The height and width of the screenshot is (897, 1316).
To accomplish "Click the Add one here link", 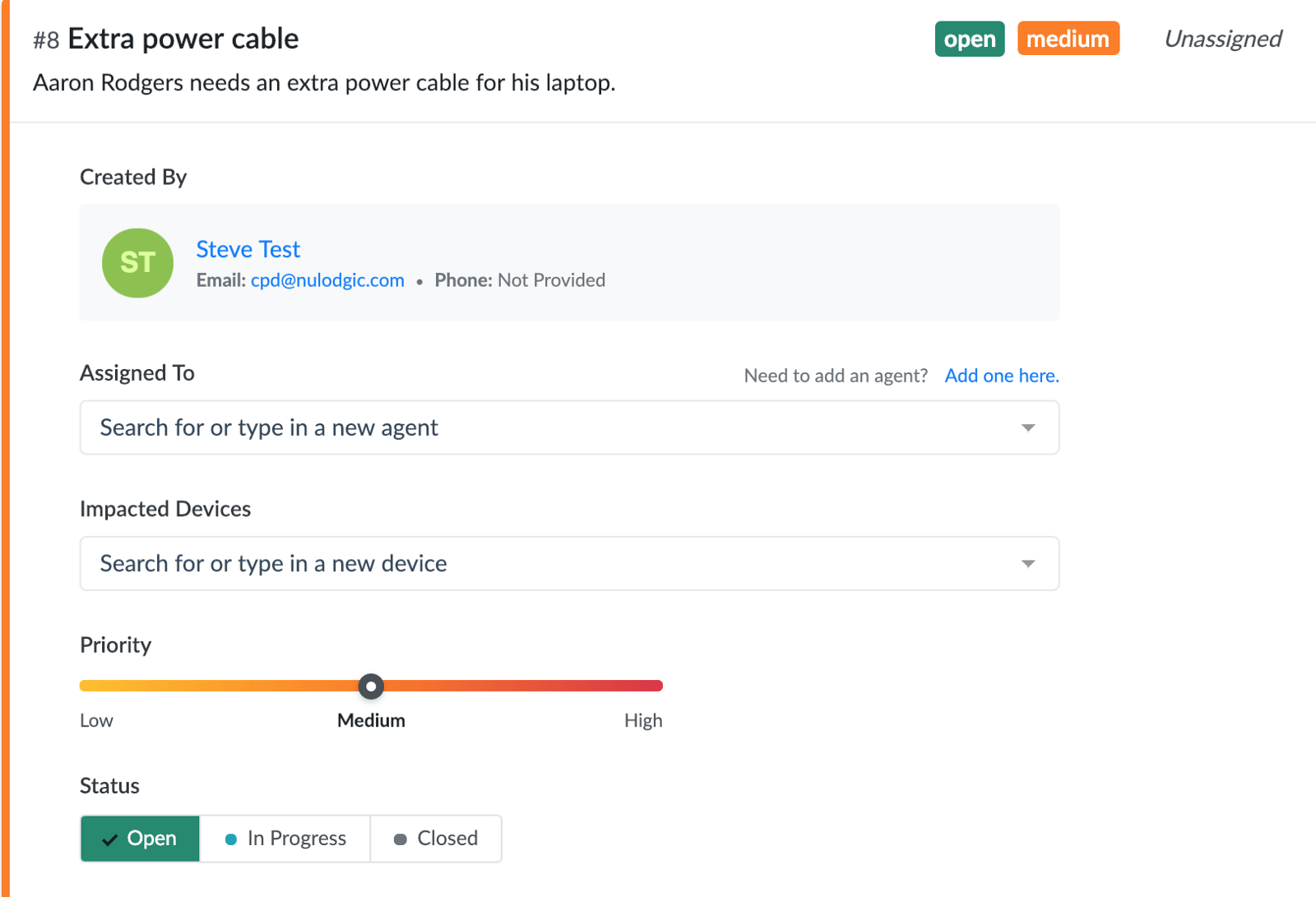I will [1002, 376].
